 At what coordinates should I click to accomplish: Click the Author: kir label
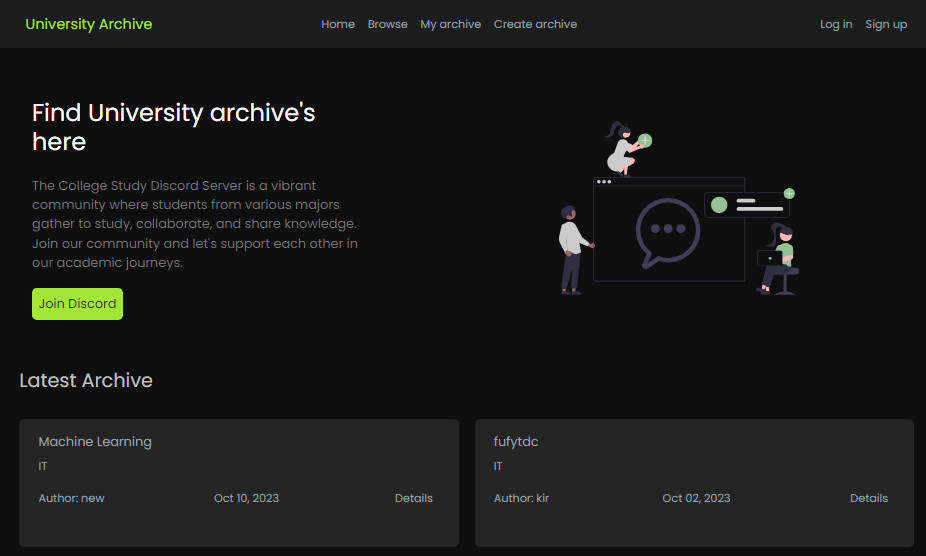point(521,498)
